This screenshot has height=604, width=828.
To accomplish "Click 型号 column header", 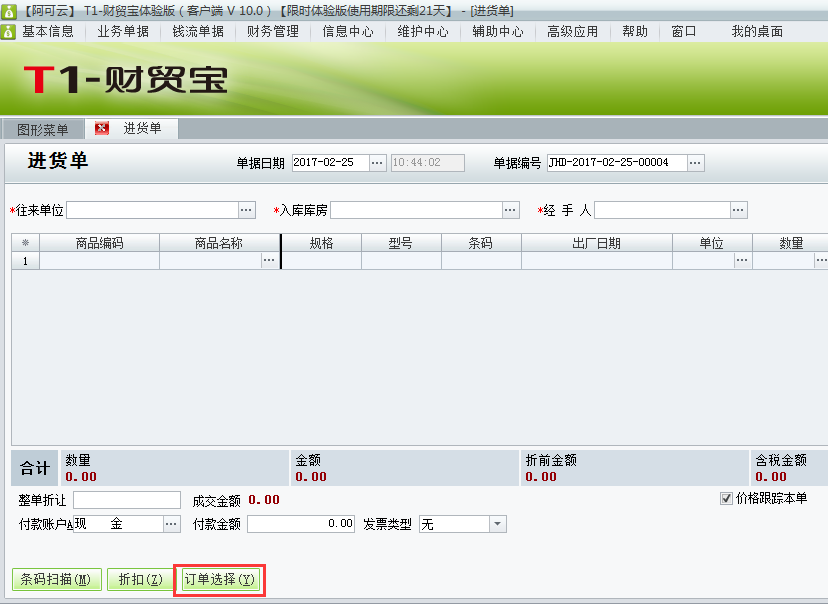I will coord(401,243).
